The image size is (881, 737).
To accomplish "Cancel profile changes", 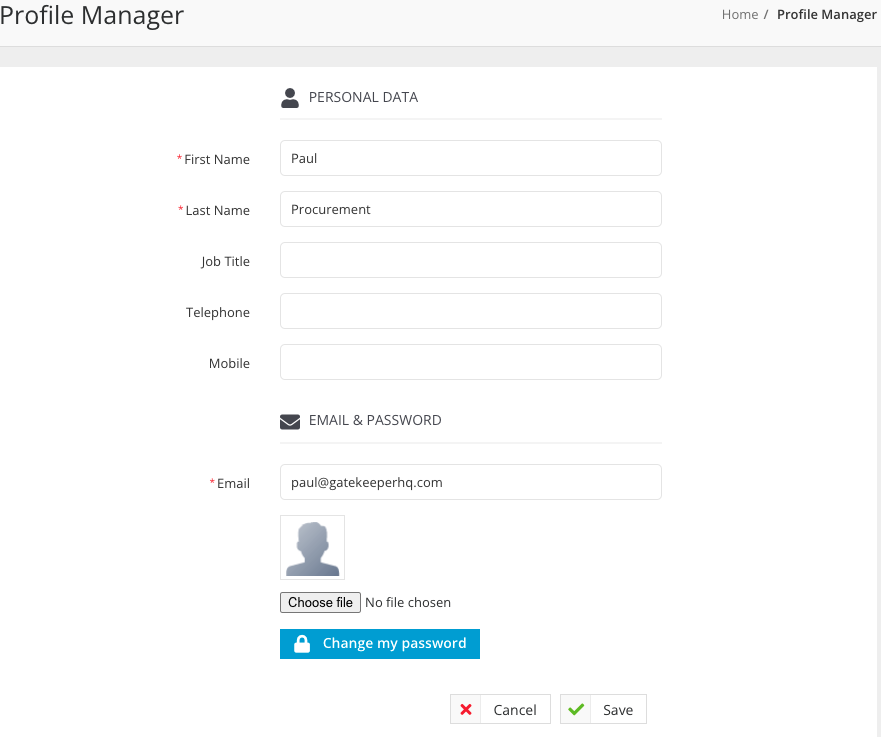I will pos(500,709).
